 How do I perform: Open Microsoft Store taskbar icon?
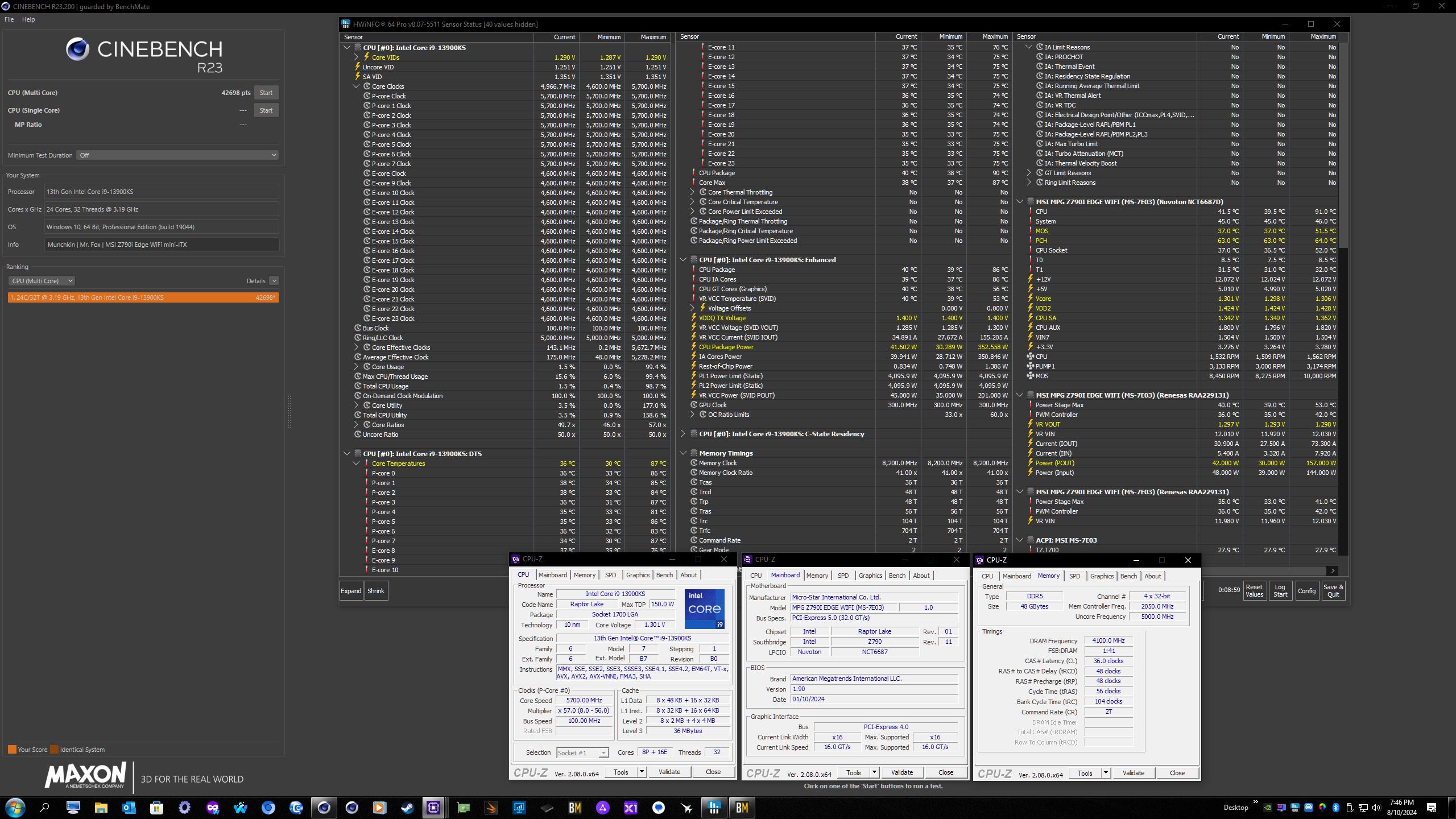[156, 808]
